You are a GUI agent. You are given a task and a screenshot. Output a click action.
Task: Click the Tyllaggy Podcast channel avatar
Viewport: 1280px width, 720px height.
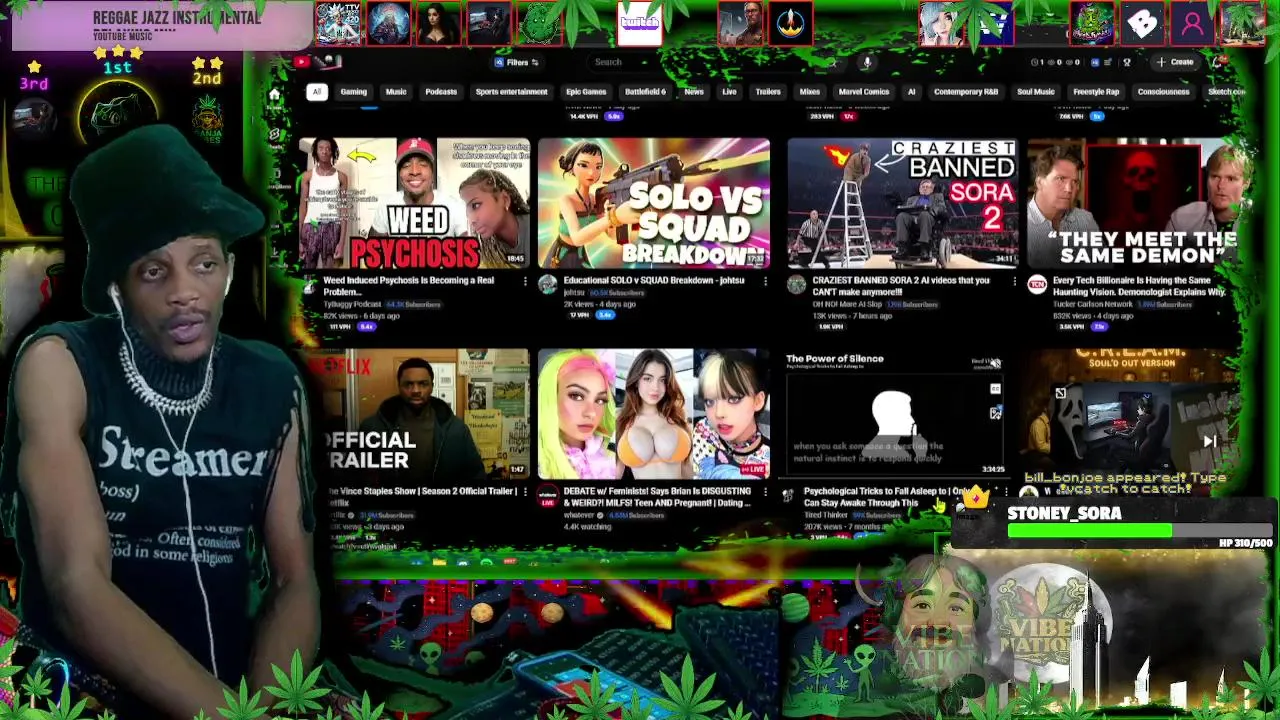click(308, 285)
